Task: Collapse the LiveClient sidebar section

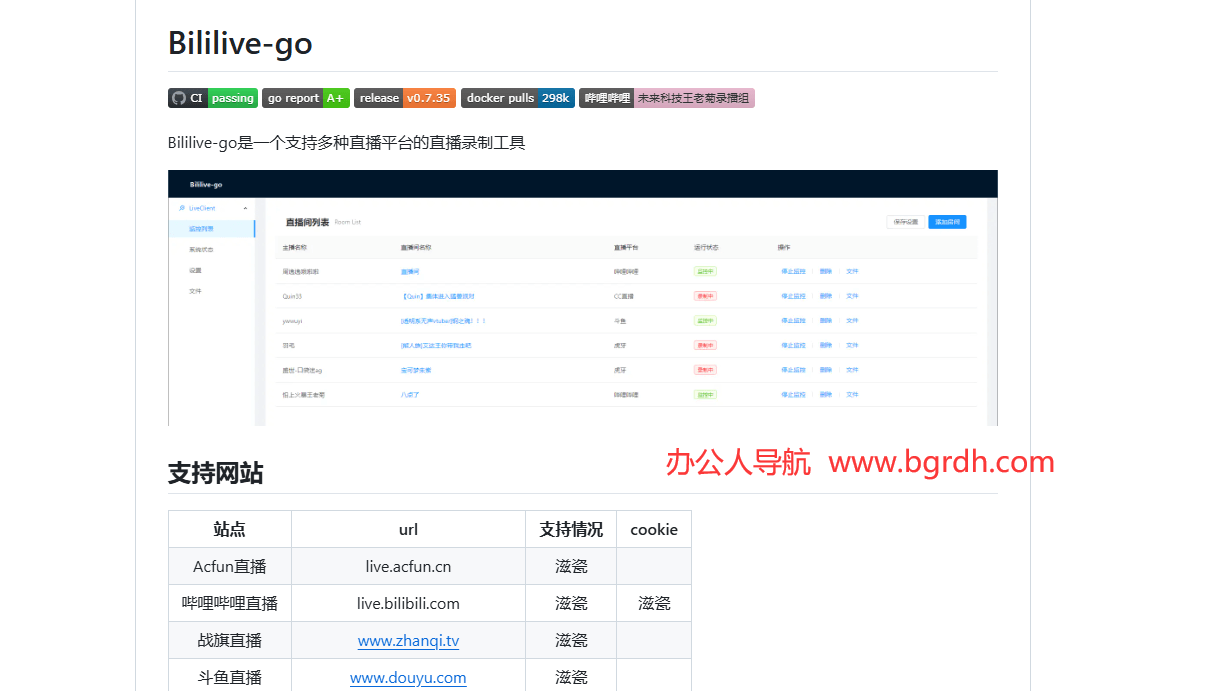Action: [x=246, y=207]
